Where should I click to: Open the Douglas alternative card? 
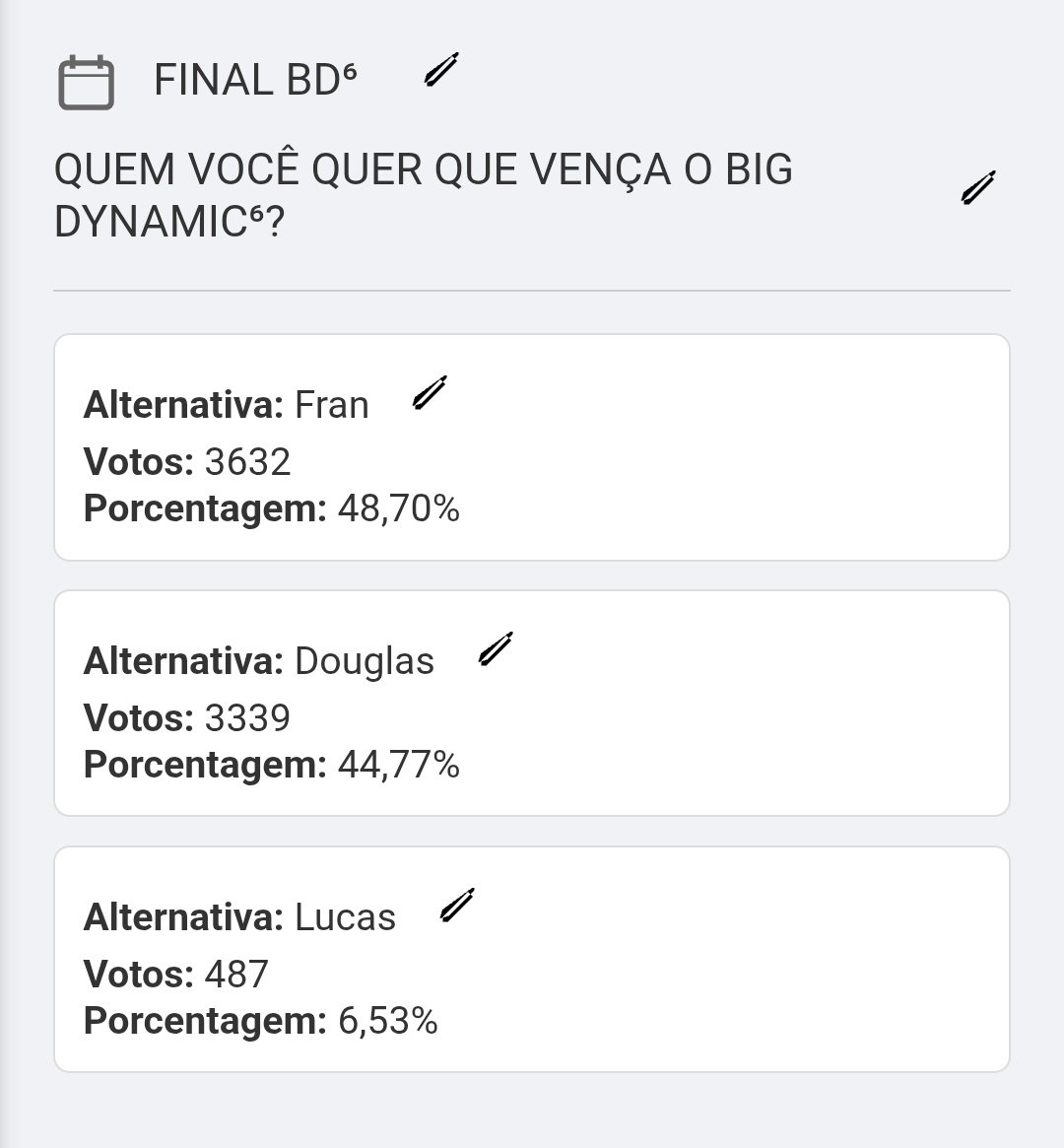[x=532, y=703]
